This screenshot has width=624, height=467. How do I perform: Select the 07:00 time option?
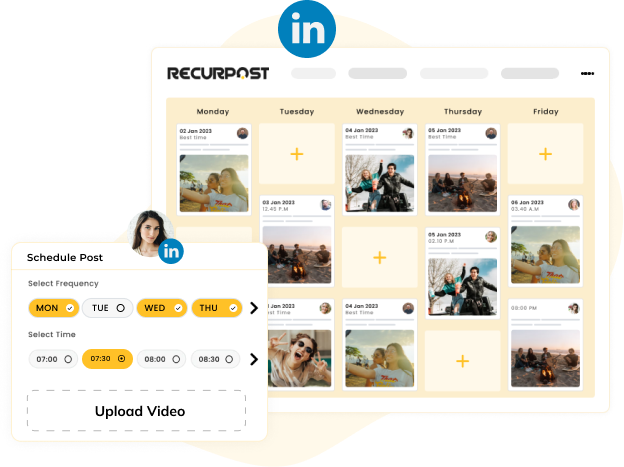[x=53, y=359]
